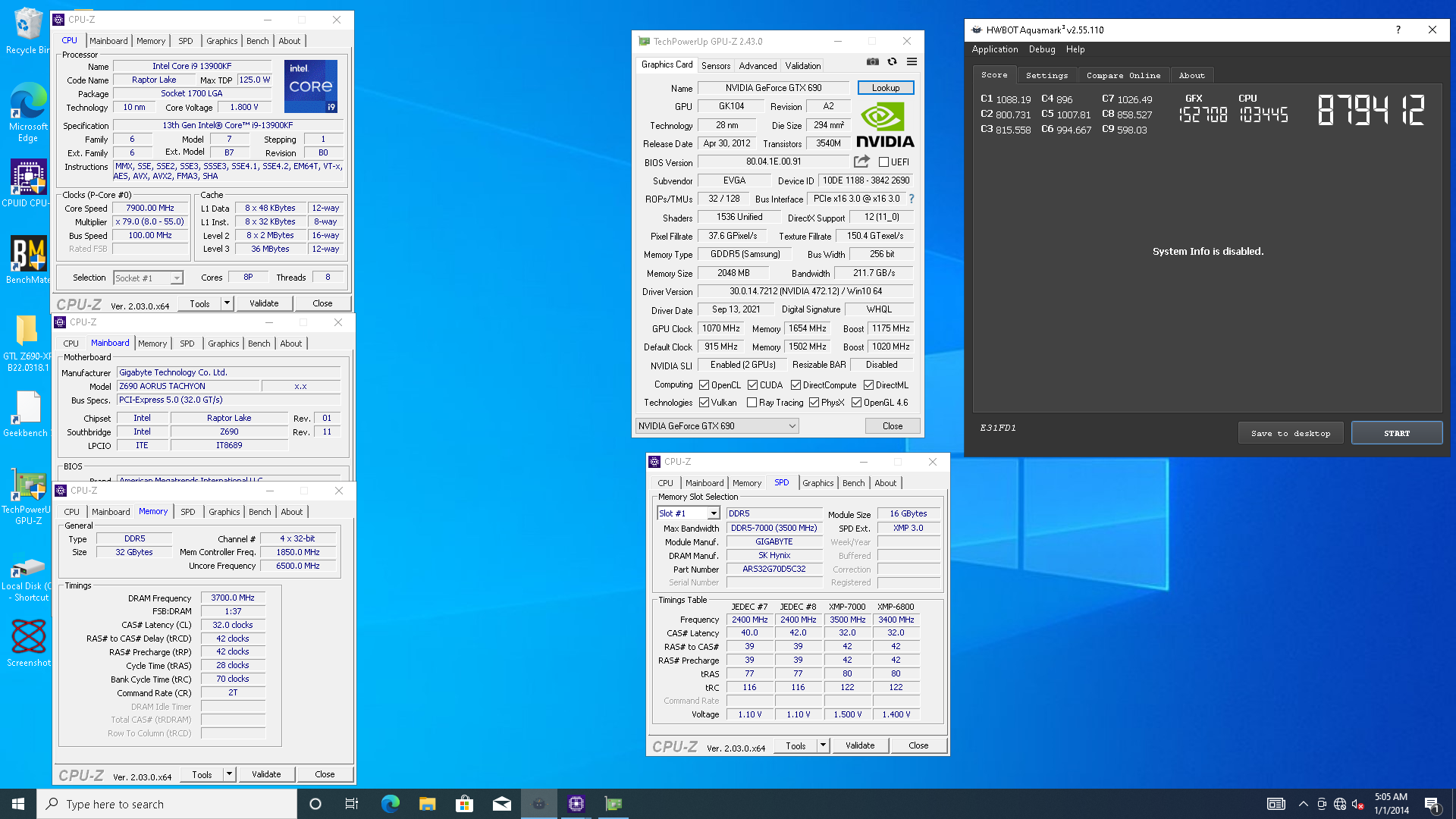Open the GTL Z690 folder on desktop
This screenshot has height=819, width=1456.
pyautogui.click(x=27, y=343)
